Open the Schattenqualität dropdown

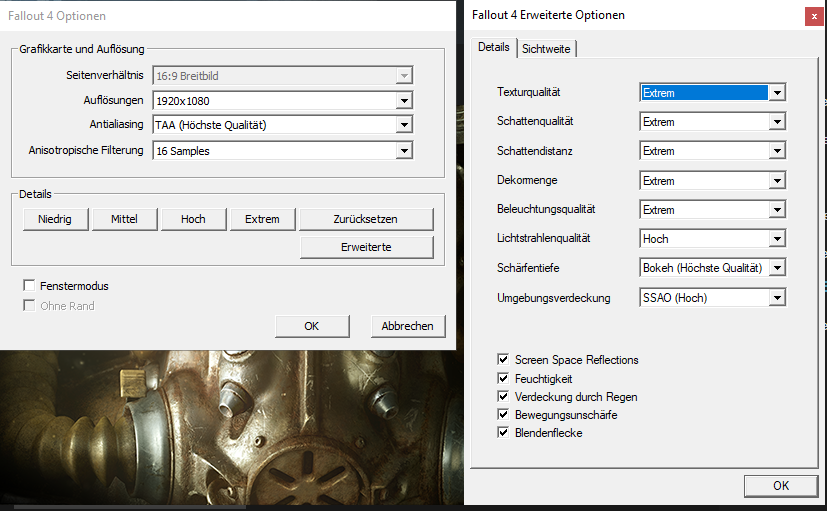(x=713, y=121)
